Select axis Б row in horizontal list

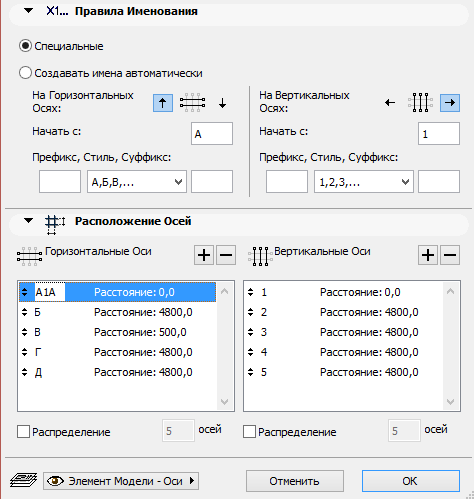pyautogui.click(x=117, y=312)
